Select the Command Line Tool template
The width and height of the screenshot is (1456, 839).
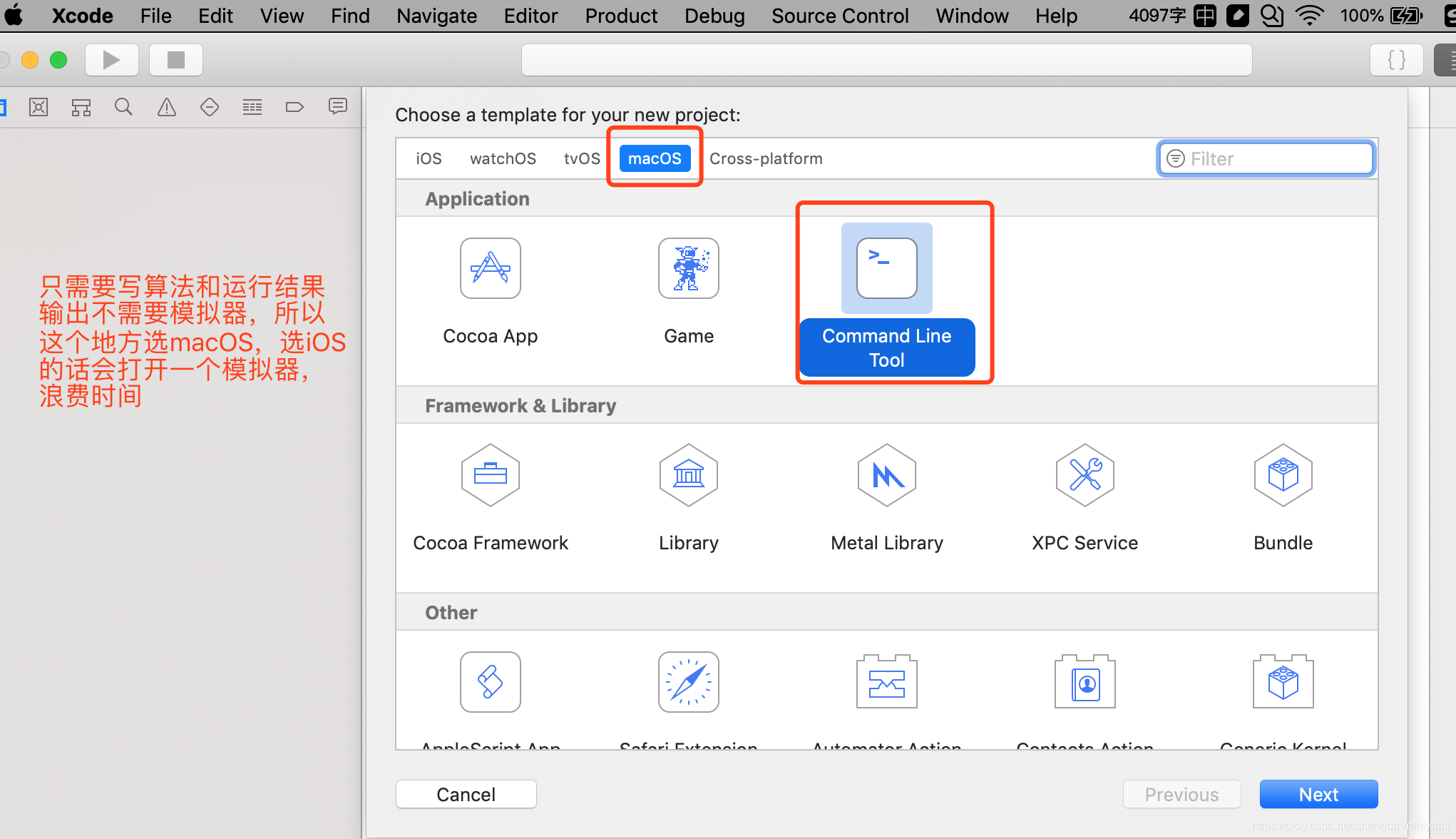point(886,268)
